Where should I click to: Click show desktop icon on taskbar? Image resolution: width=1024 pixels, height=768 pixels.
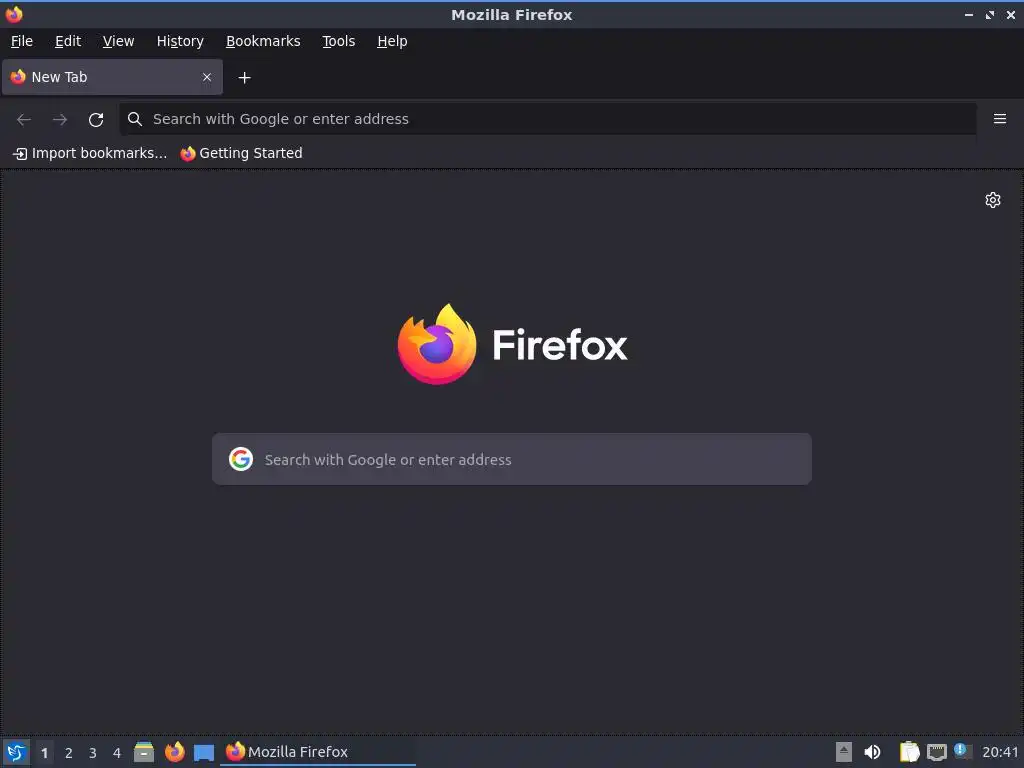(x=204, y=752)
